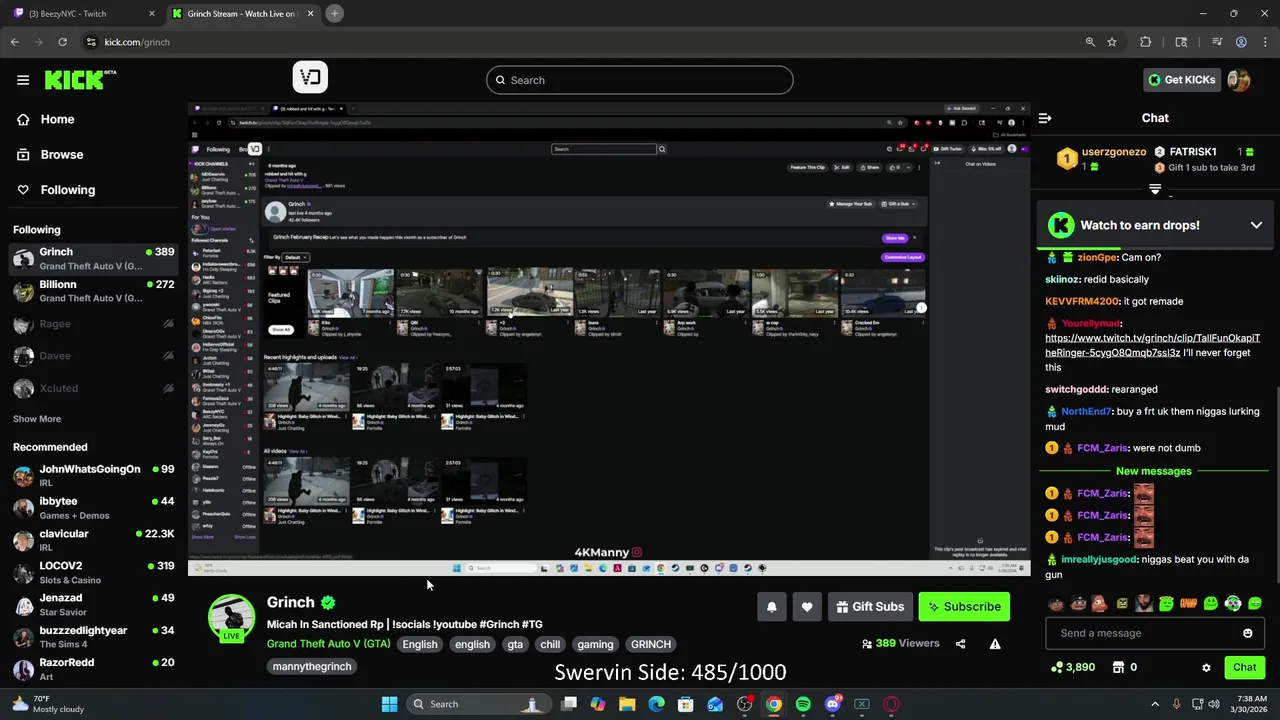
Task: Open Grand Theft Auto V (GTA) category link
Action: [x=328, y=644]
